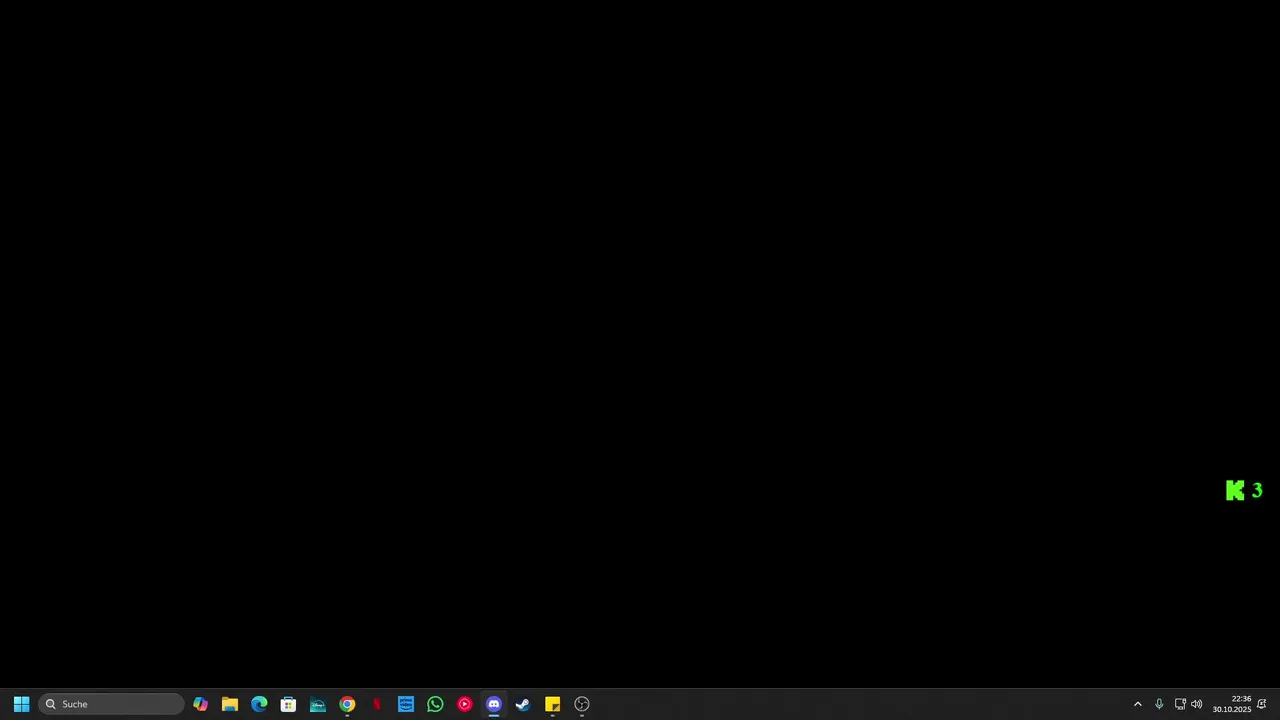This screenshot has height=720, width=1280.
Task: Open the notification bell icon
Action: [x=1262, y=704]
